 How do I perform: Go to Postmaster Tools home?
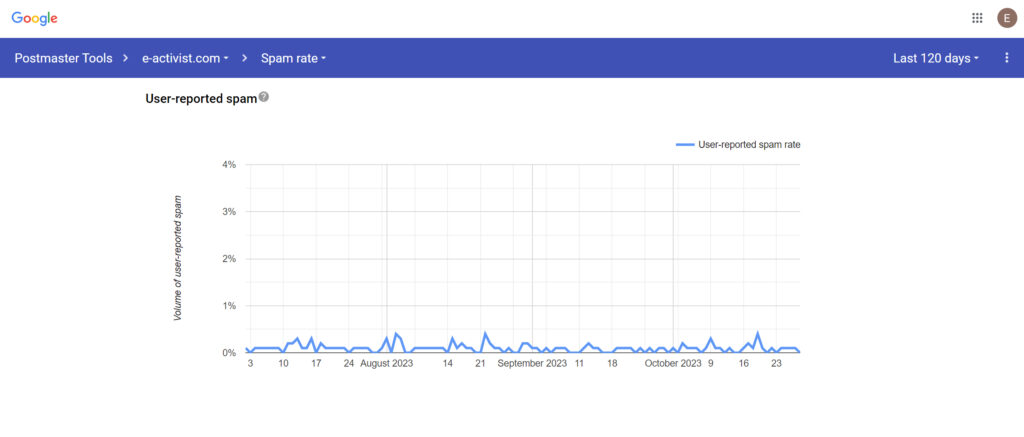tap(63, 58)
